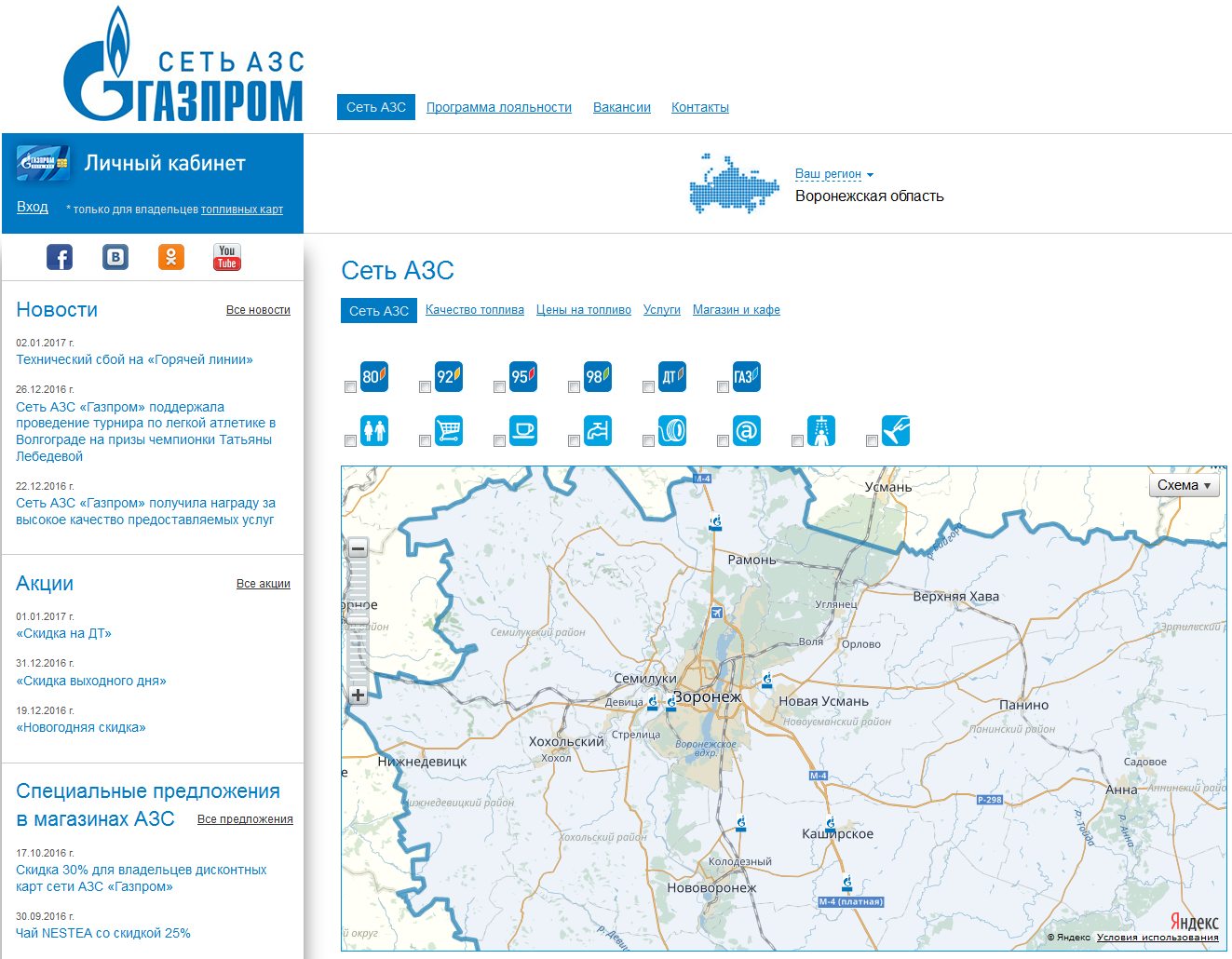Screen dimensions: 1232x959
Task: Click the water tap service icon
Action: pyautogui.click(x=598, y=430)
